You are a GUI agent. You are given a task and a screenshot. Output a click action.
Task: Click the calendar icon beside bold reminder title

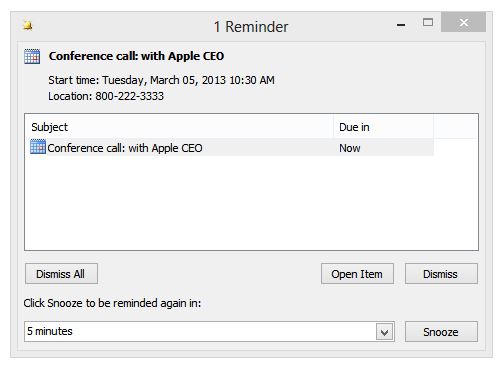[32, 56]
